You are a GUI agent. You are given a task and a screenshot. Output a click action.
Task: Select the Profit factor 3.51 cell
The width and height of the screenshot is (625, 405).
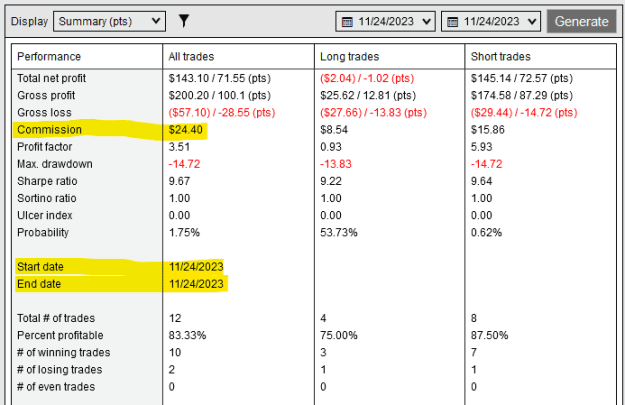[x=179, y=147]
